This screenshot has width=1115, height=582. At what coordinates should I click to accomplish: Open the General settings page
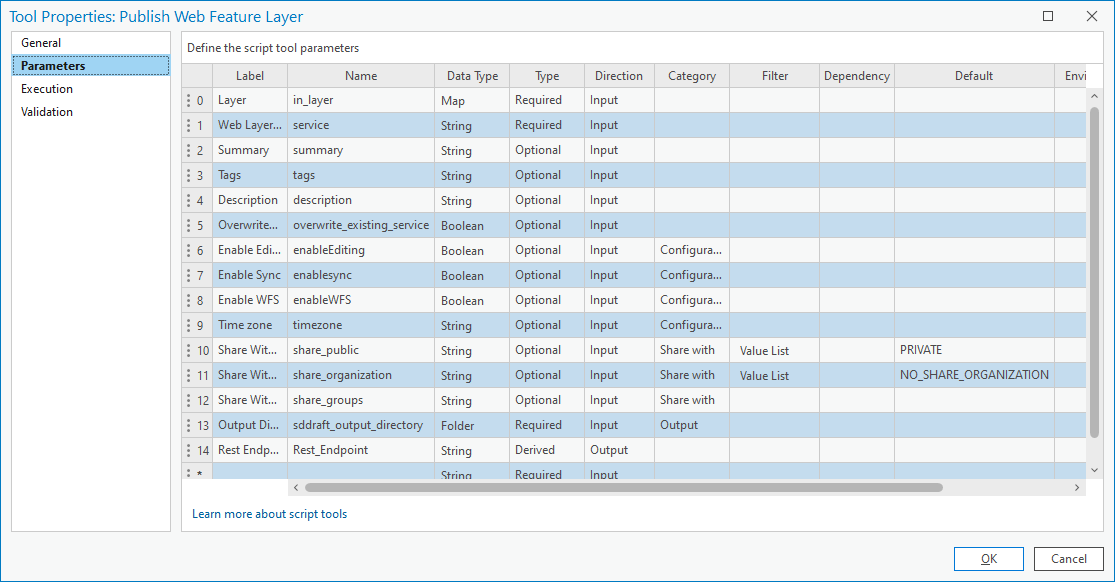[41, 43]
